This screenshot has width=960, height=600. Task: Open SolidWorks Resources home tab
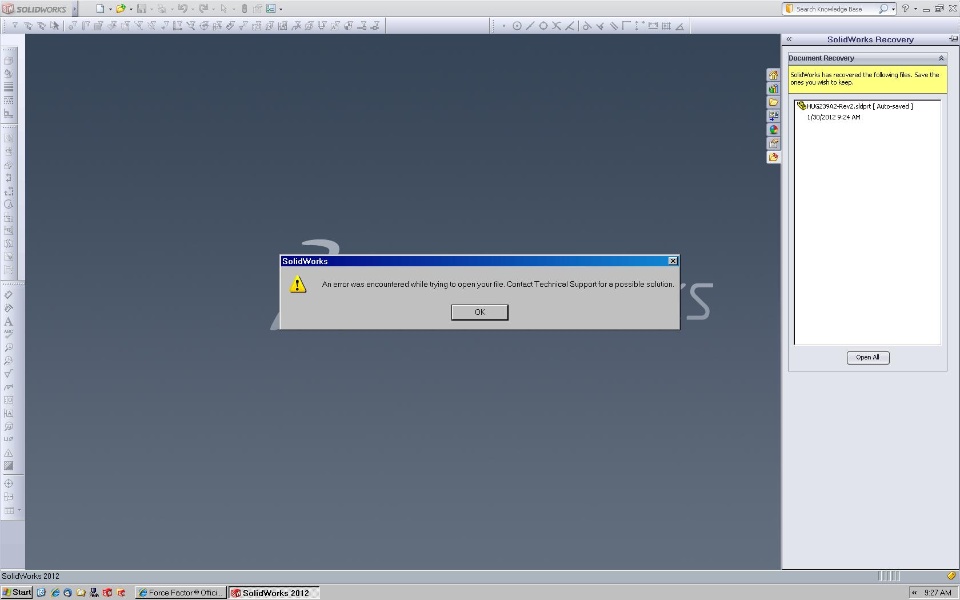(x=773, y=75)
